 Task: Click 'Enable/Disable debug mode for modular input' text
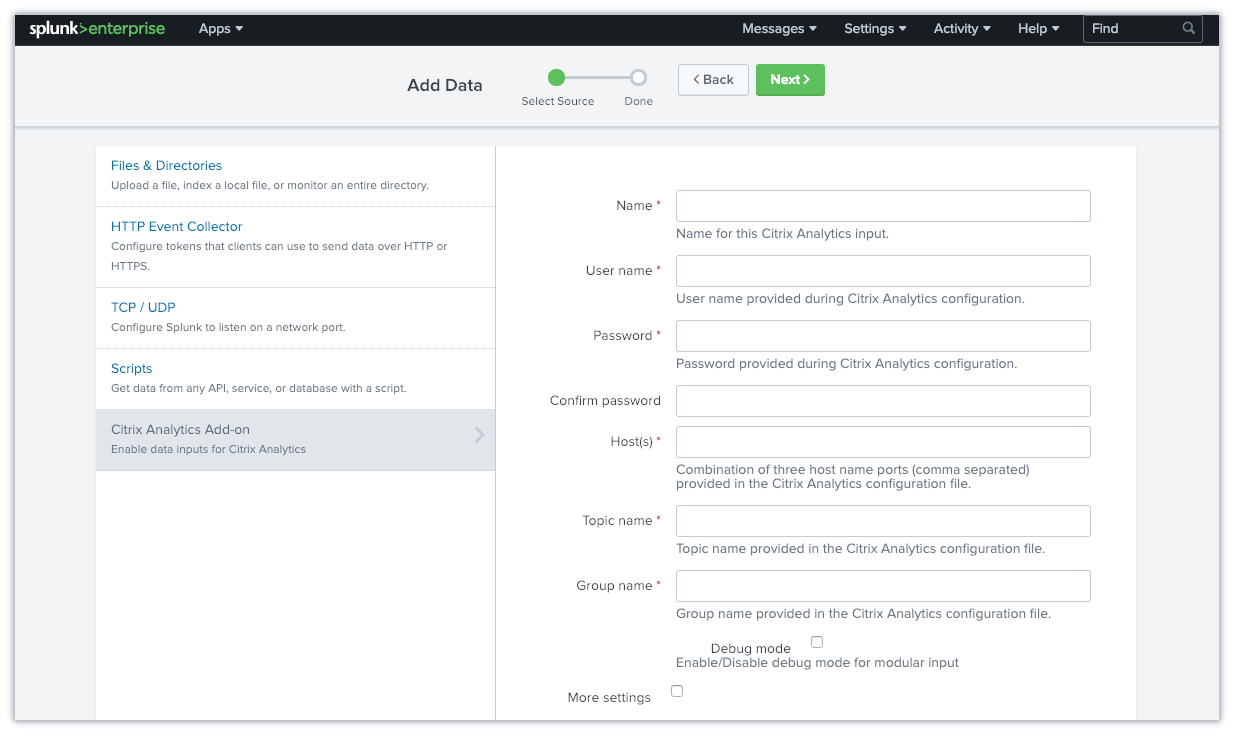817,663
